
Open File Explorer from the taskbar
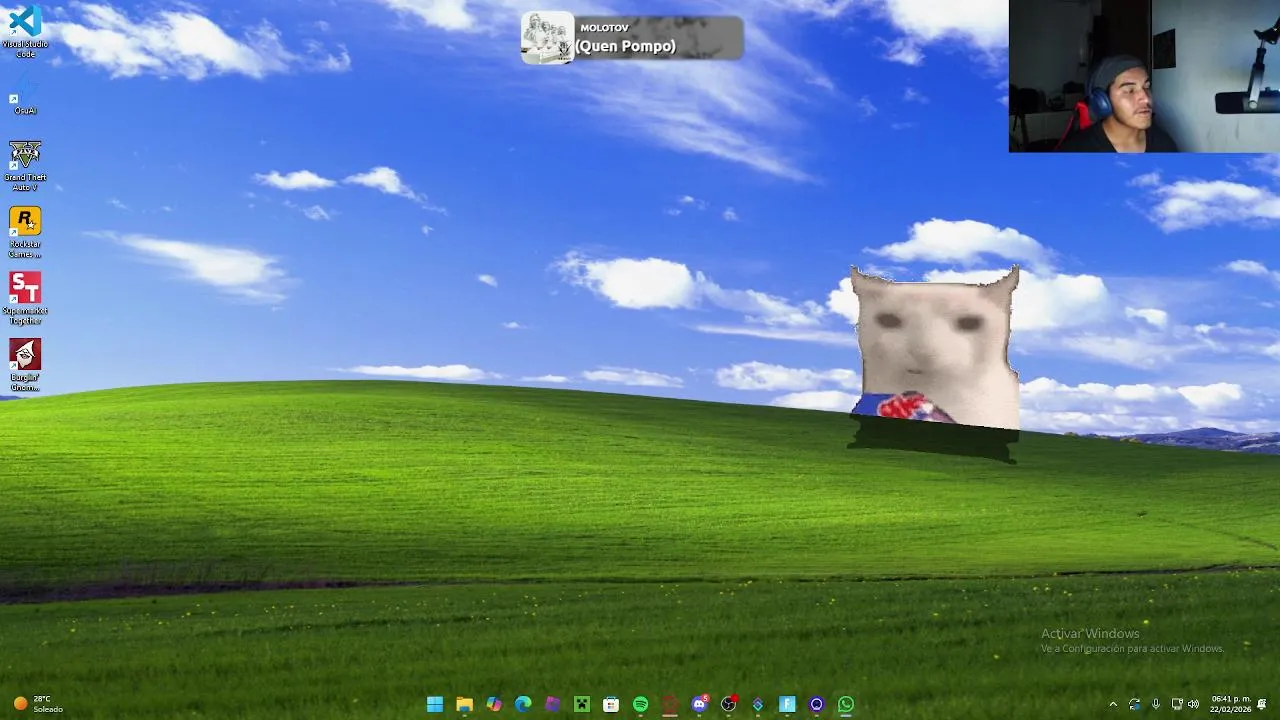(464, 704)
